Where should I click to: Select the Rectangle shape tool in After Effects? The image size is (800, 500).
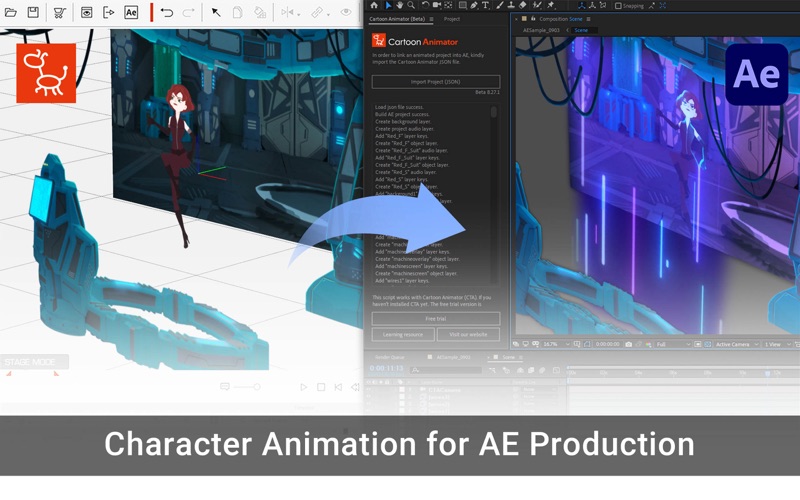pyautogui.click(x=463, y=5)
